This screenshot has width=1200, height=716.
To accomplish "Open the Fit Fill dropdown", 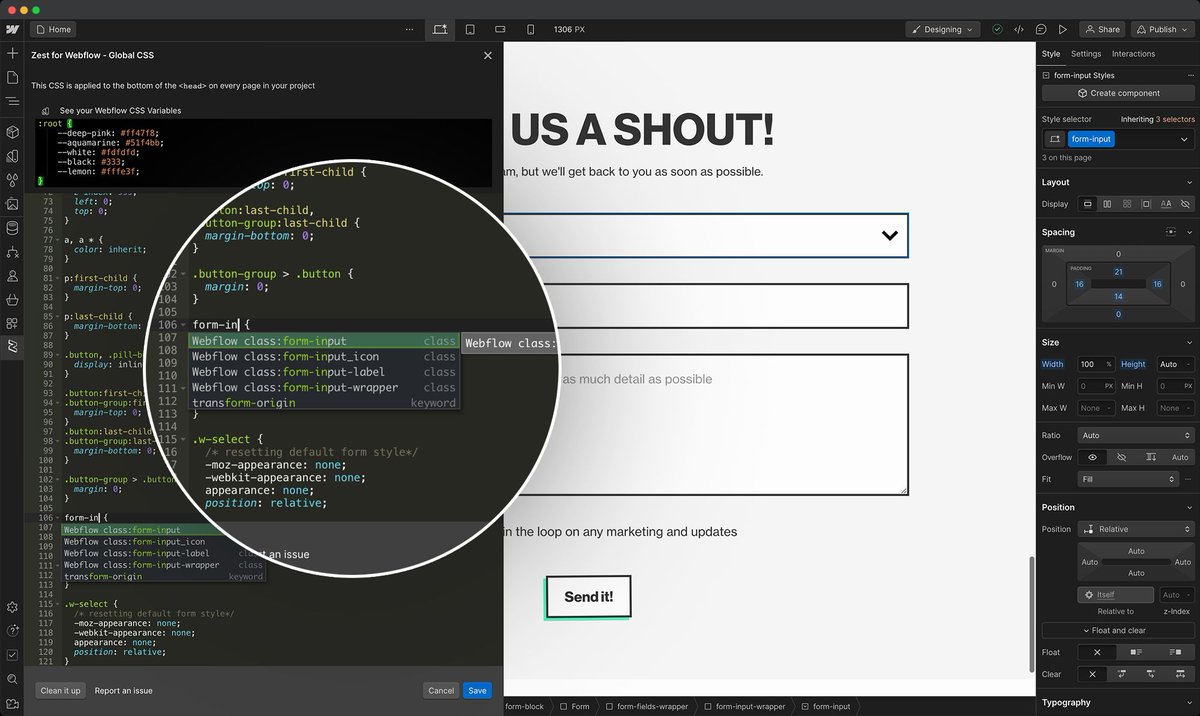I will (1127, 479).
